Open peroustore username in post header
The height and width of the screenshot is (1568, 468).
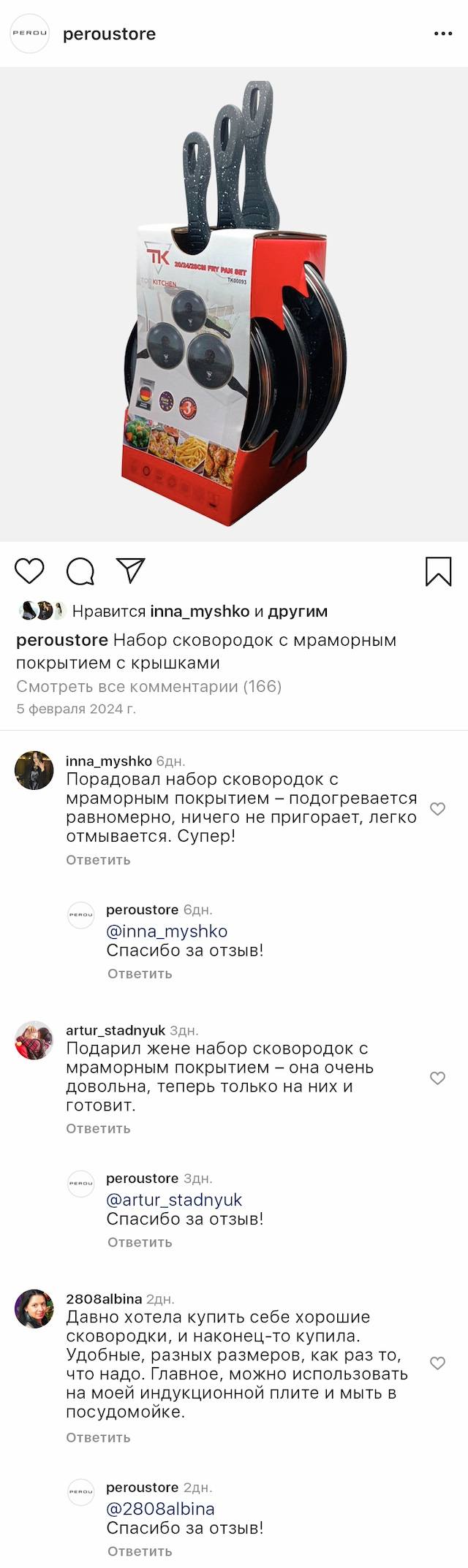click(109, 34)
